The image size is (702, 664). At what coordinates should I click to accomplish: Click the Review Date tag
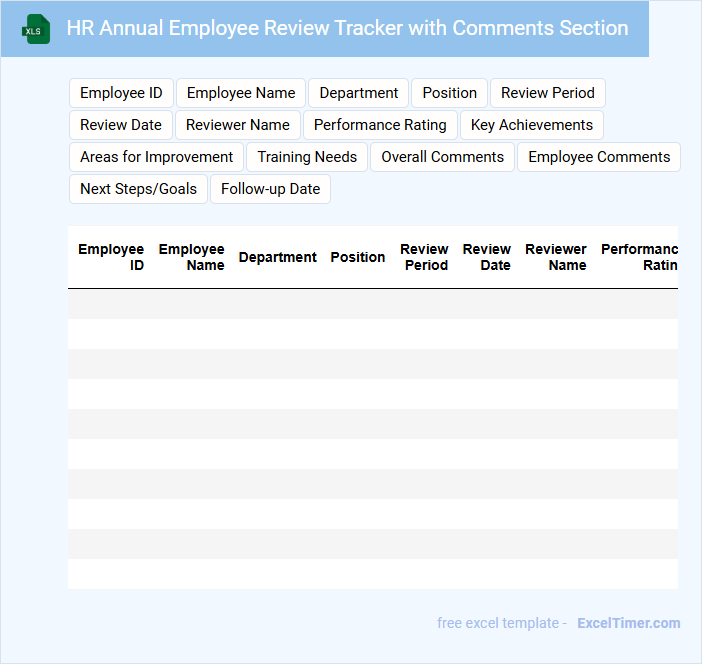click(x=121, y=125)
